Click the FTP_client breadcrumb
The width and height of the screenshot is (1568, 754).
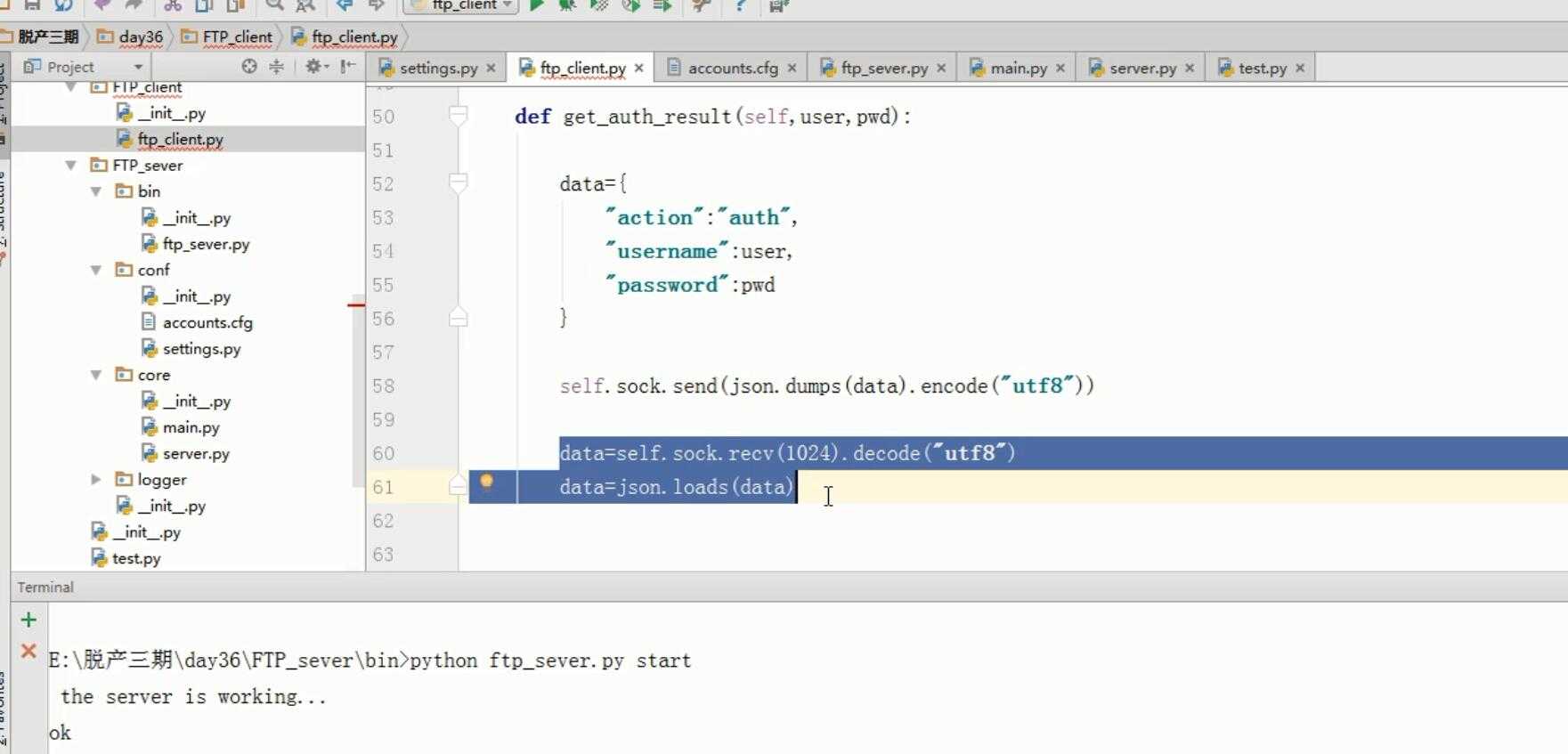click(x=237, y=36)
